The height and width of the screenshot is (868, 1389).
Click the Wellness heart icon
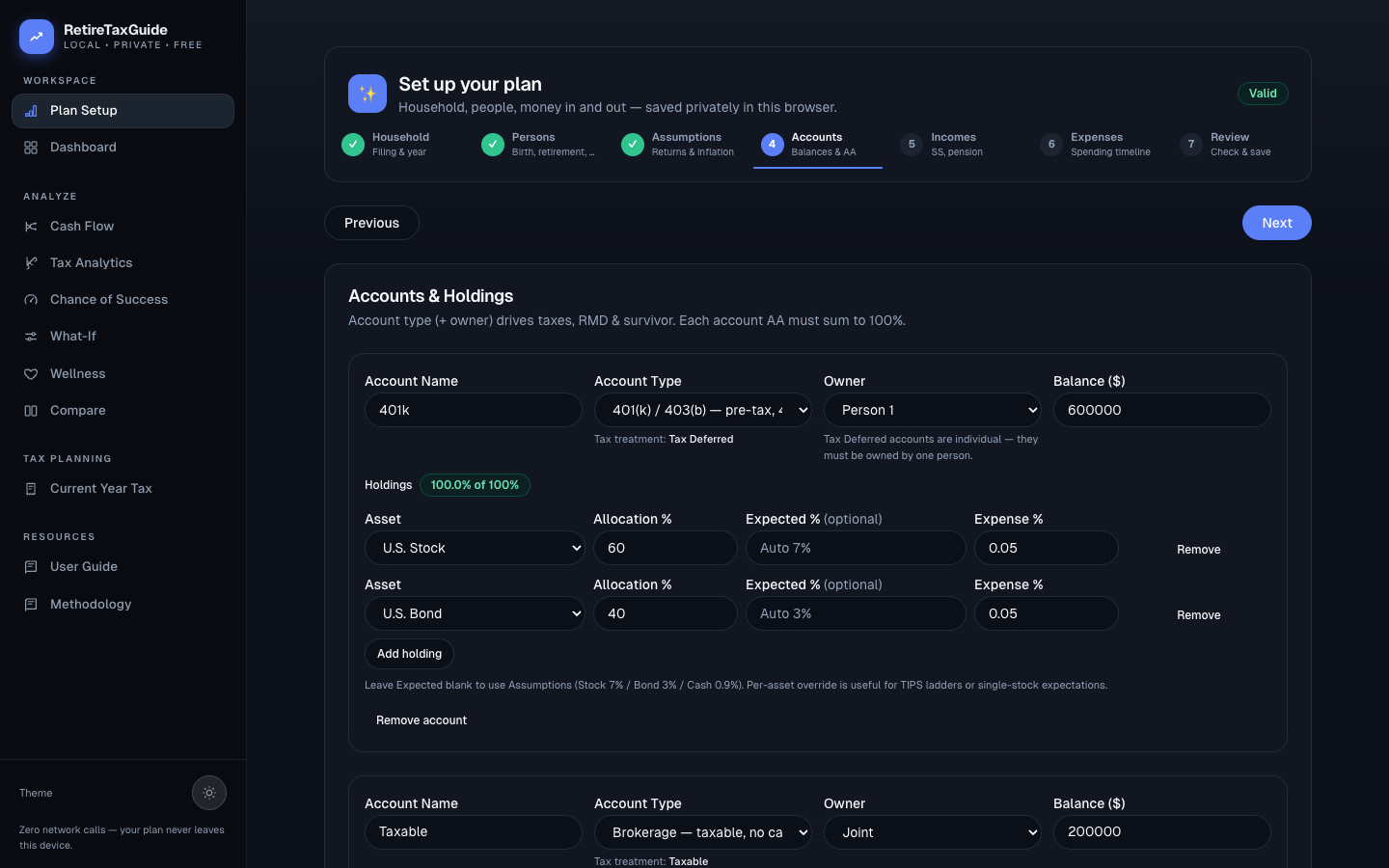[x=31, y=374]
